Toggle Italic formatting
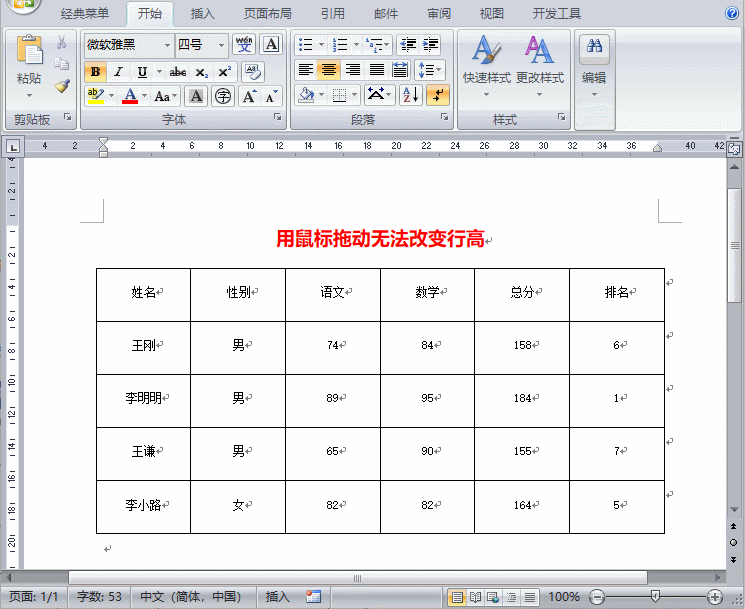 [x=118, y=72]
